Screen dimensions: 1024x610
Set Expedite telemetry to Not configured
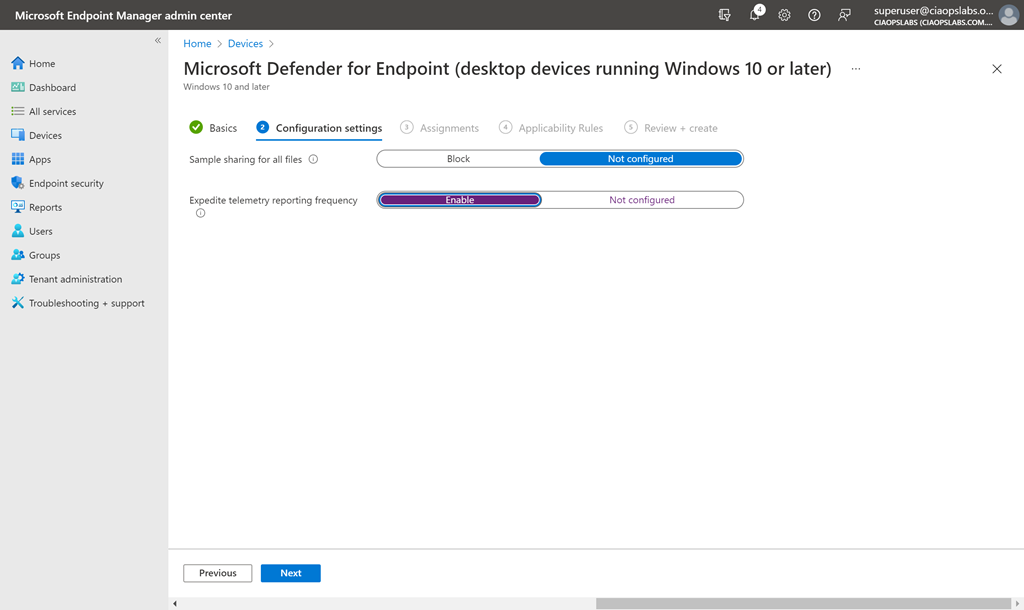641,200
